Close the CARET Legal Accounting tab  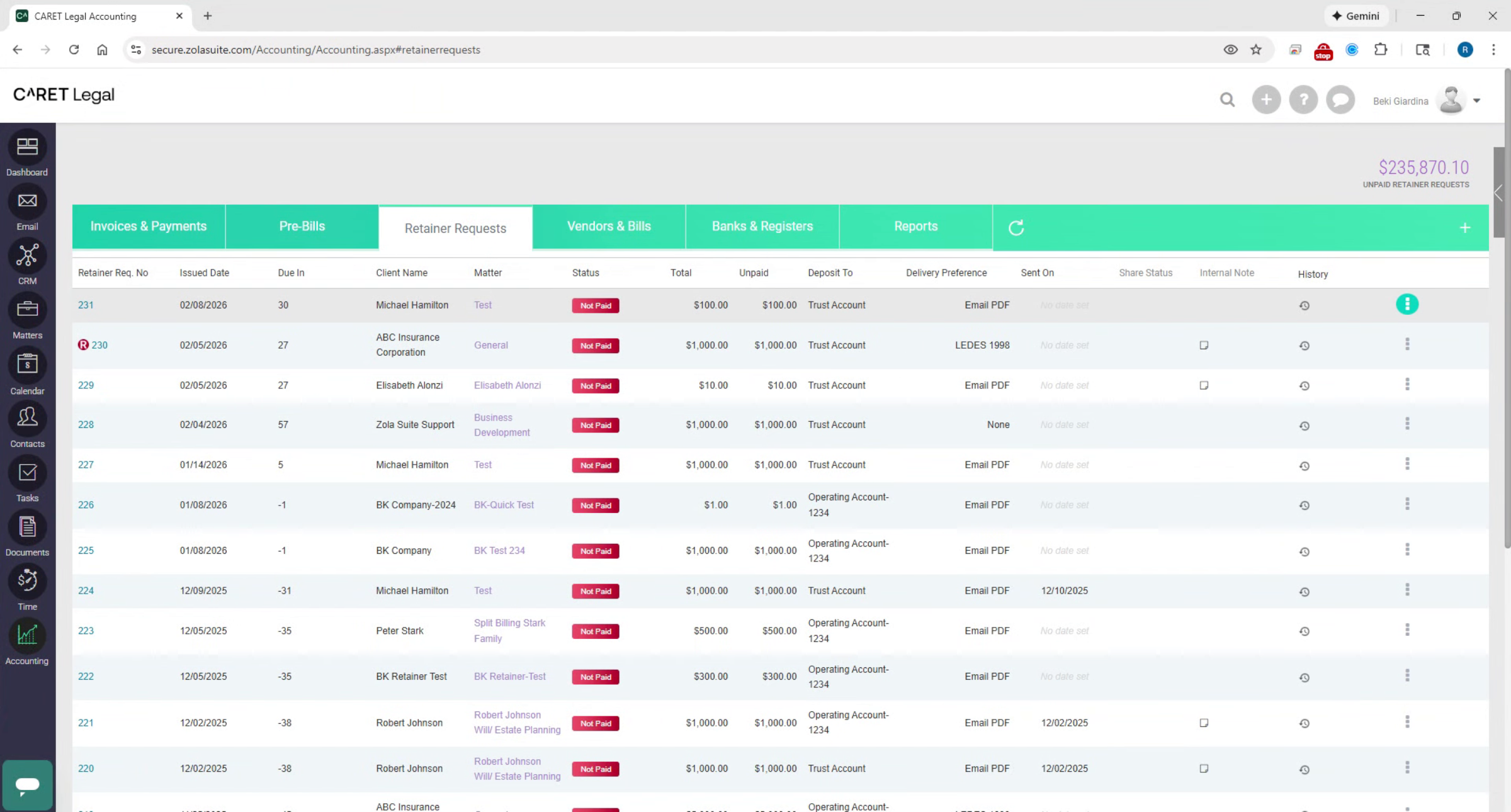click(x=179, y=16)
